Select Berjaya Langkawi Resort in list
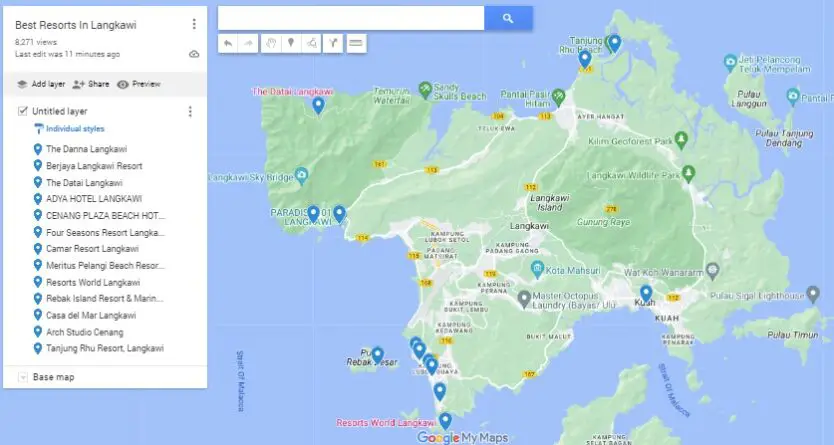Screen dimensions: 834x445 [x=94, y=166]
